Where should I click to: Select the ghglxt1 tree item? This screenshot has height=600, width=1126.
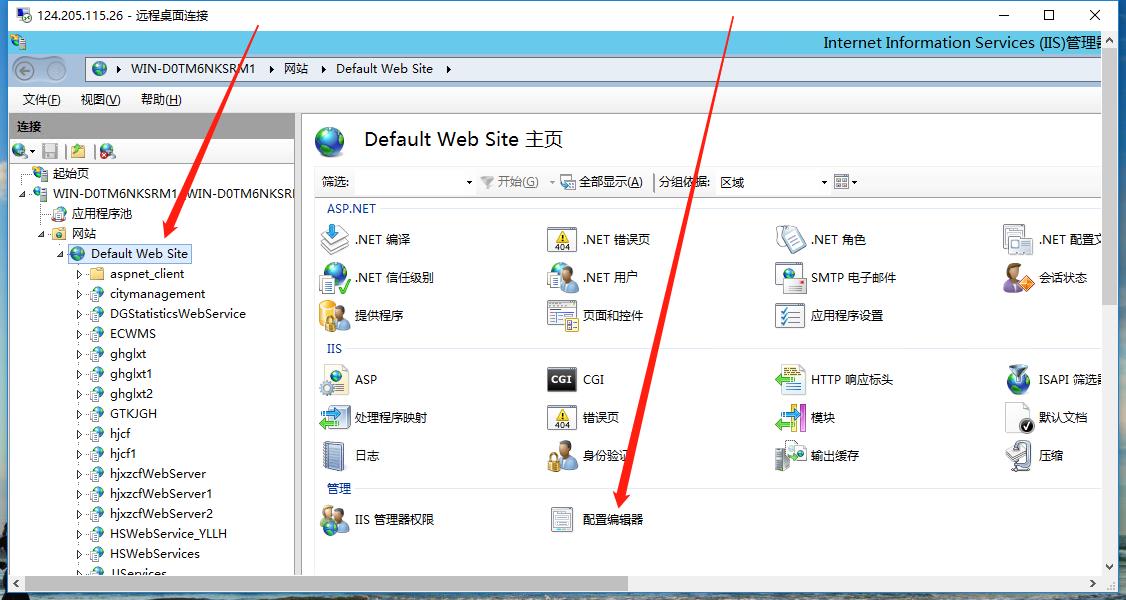[x=131, y=374]
